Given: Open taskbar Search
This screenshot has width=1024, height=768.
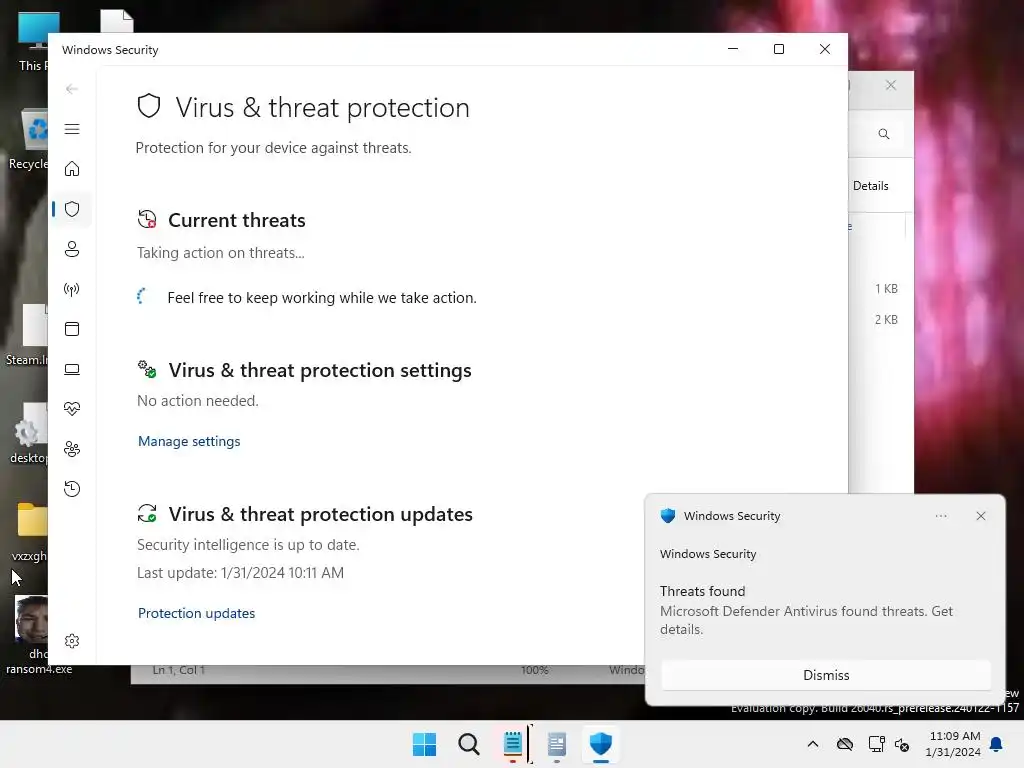Looking at the screenshot, I should point(469,744).
